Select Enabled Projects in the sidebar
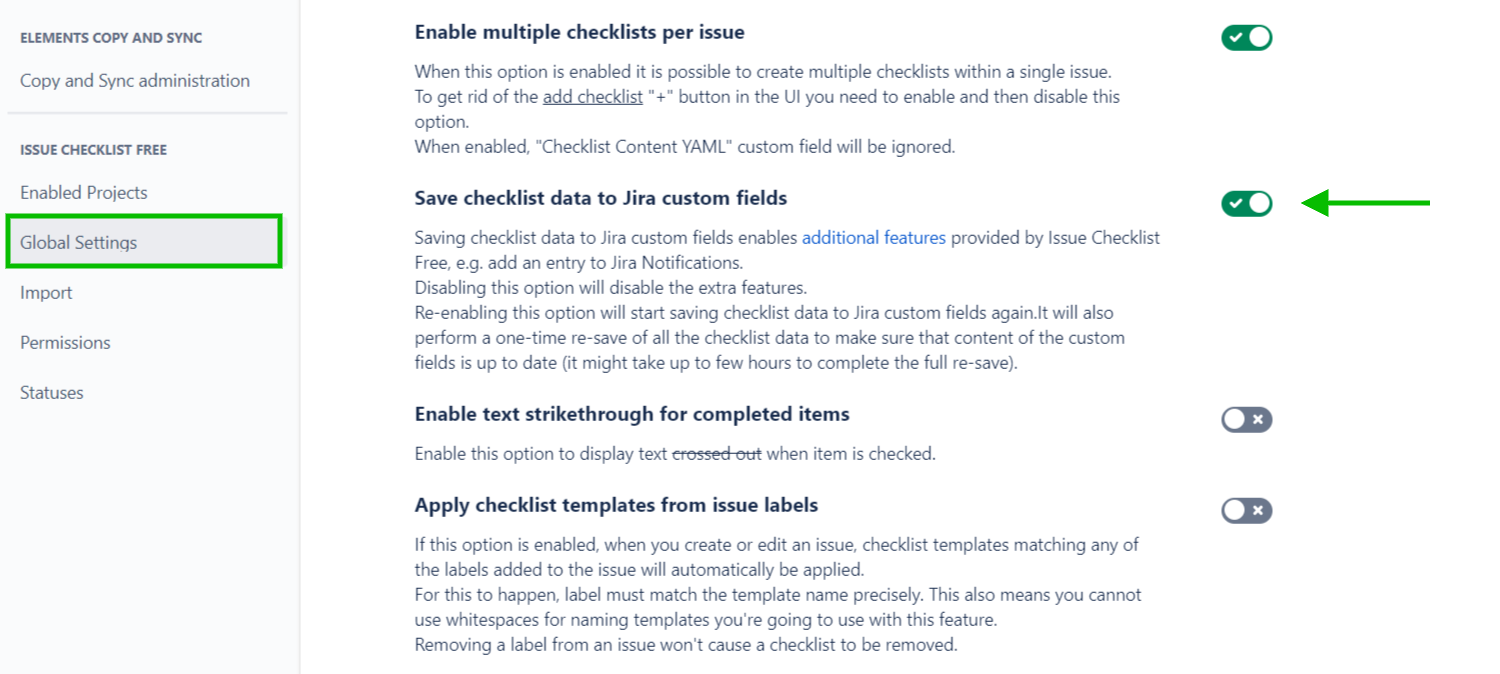The height and width of the screenshot is (674, 1500). (x=84, y=192)
